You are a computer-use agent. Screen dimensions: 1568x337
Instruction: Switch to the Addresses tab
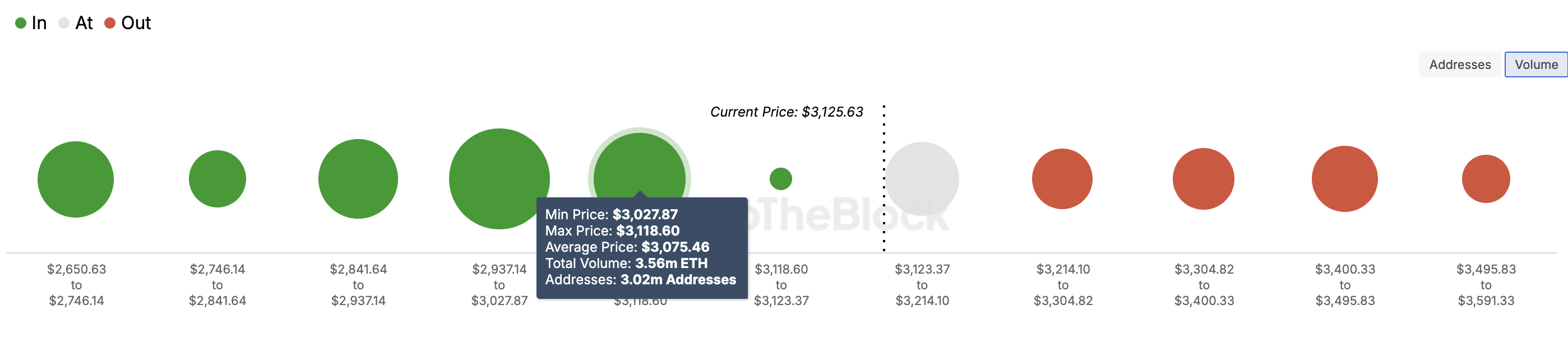1460,64
